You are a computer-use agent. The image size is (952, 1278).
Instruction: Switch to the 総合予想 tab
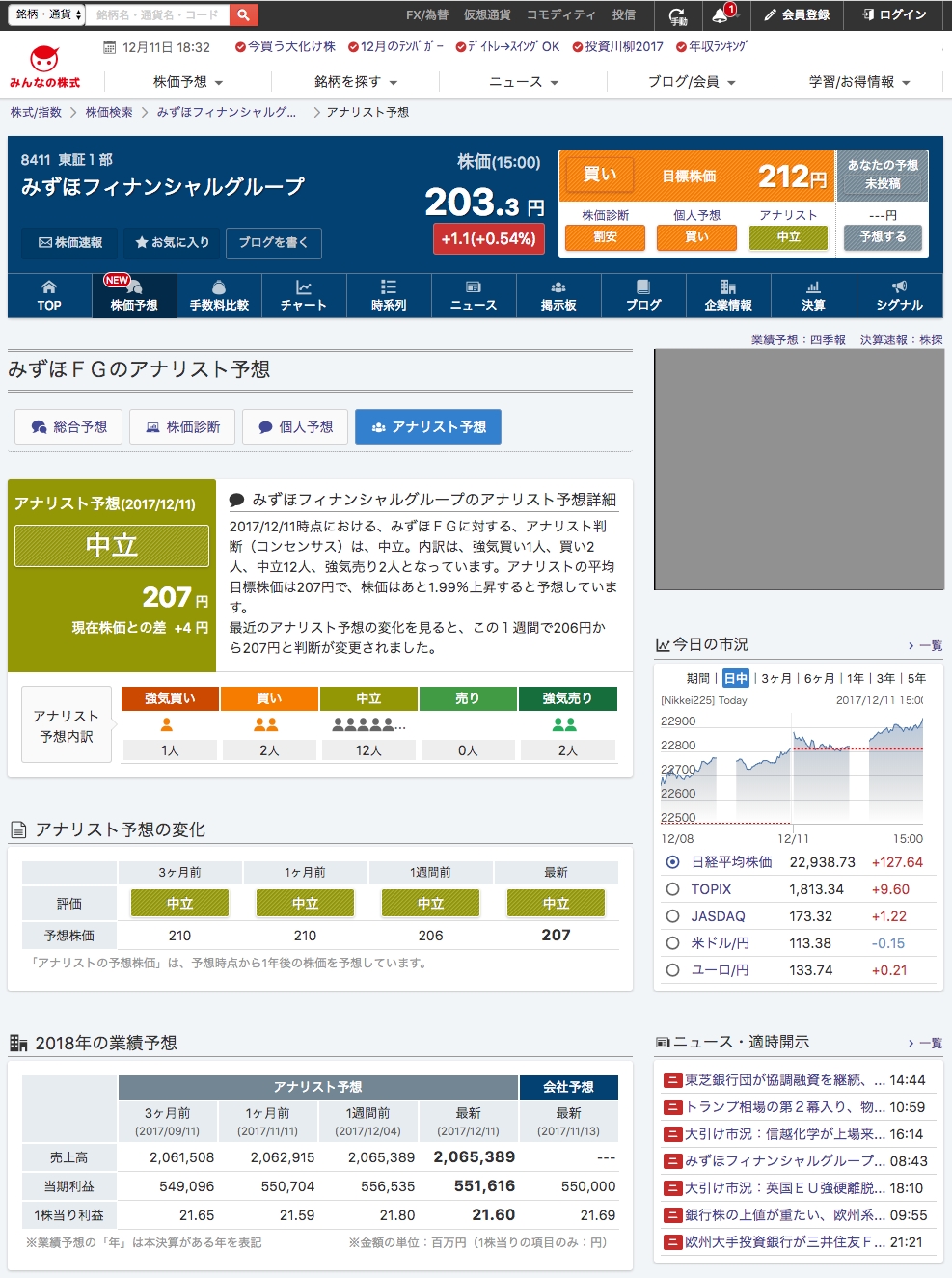(68, 426)
